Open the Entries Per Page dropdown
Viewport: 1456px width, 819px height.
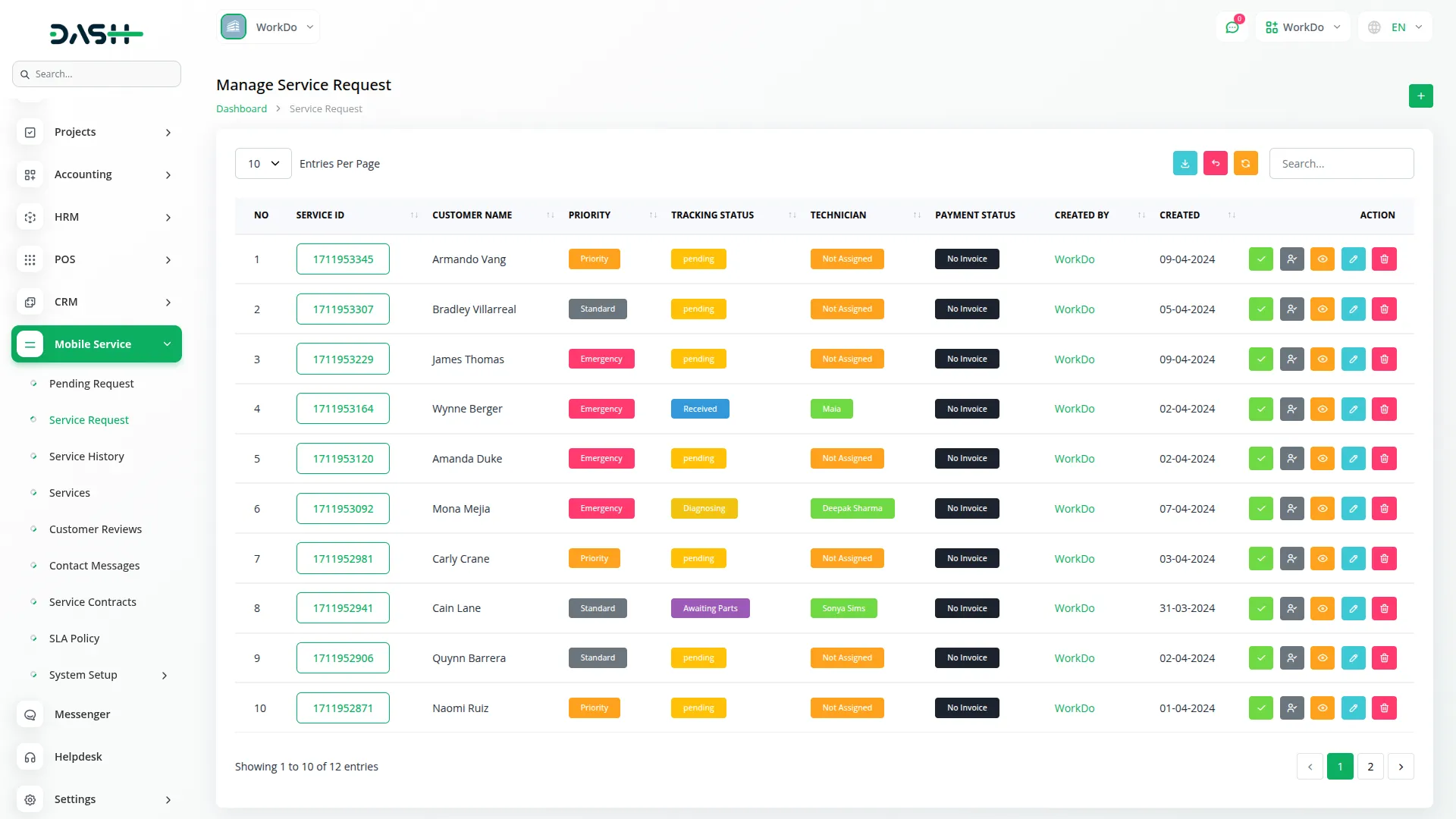(262, 163)
